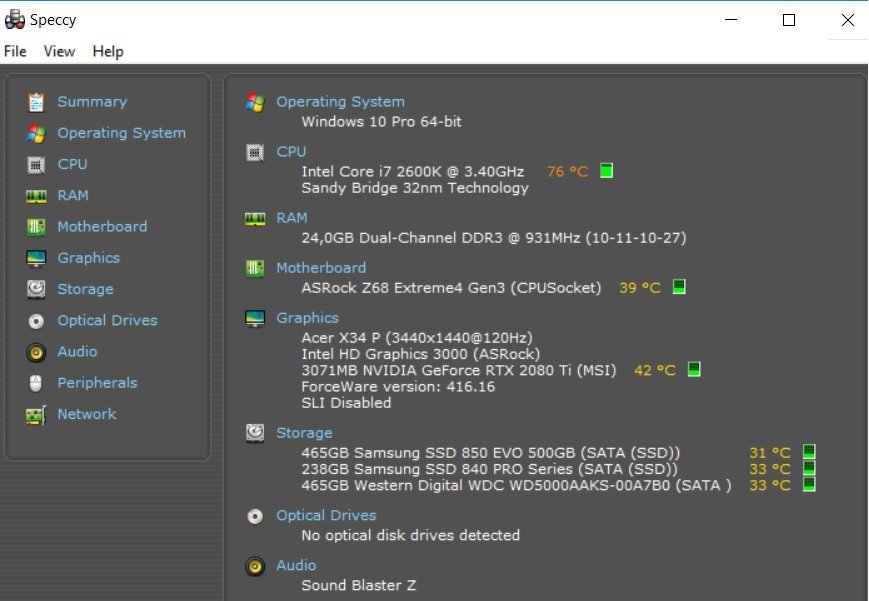
Task: Click the Optical Drives disc icon in sidebar
Action: pos(36,321)
